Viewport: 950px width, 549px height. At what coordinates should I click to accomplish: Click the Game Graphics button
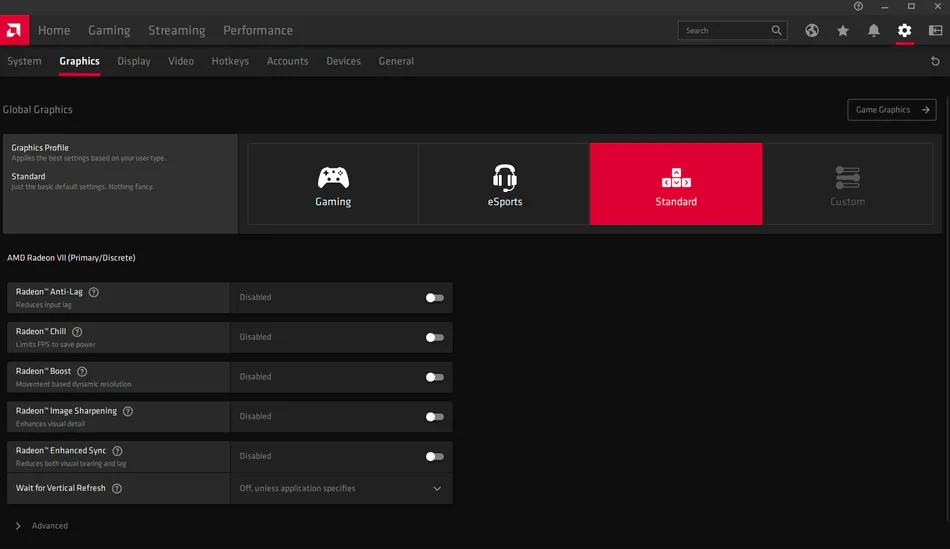coord(892,110)
